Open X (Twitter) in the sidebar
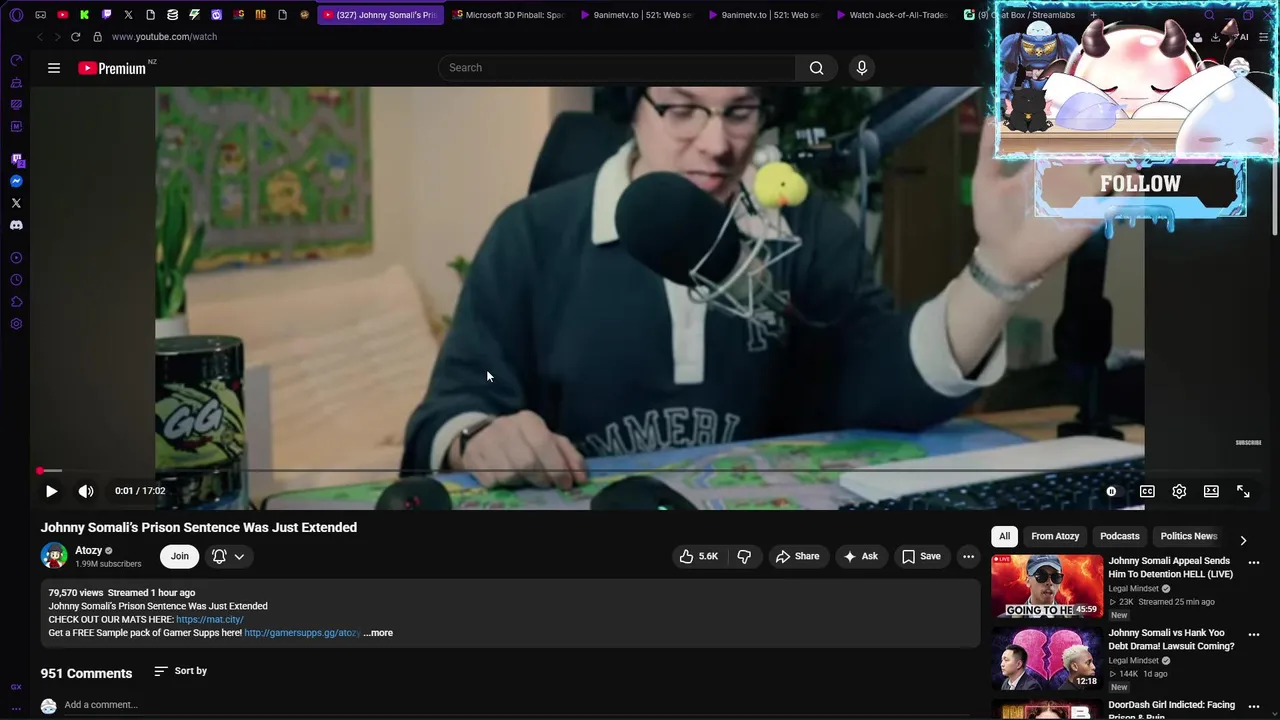The width and height of the screenshot is (1280, 720). click(x=16, y=203)
